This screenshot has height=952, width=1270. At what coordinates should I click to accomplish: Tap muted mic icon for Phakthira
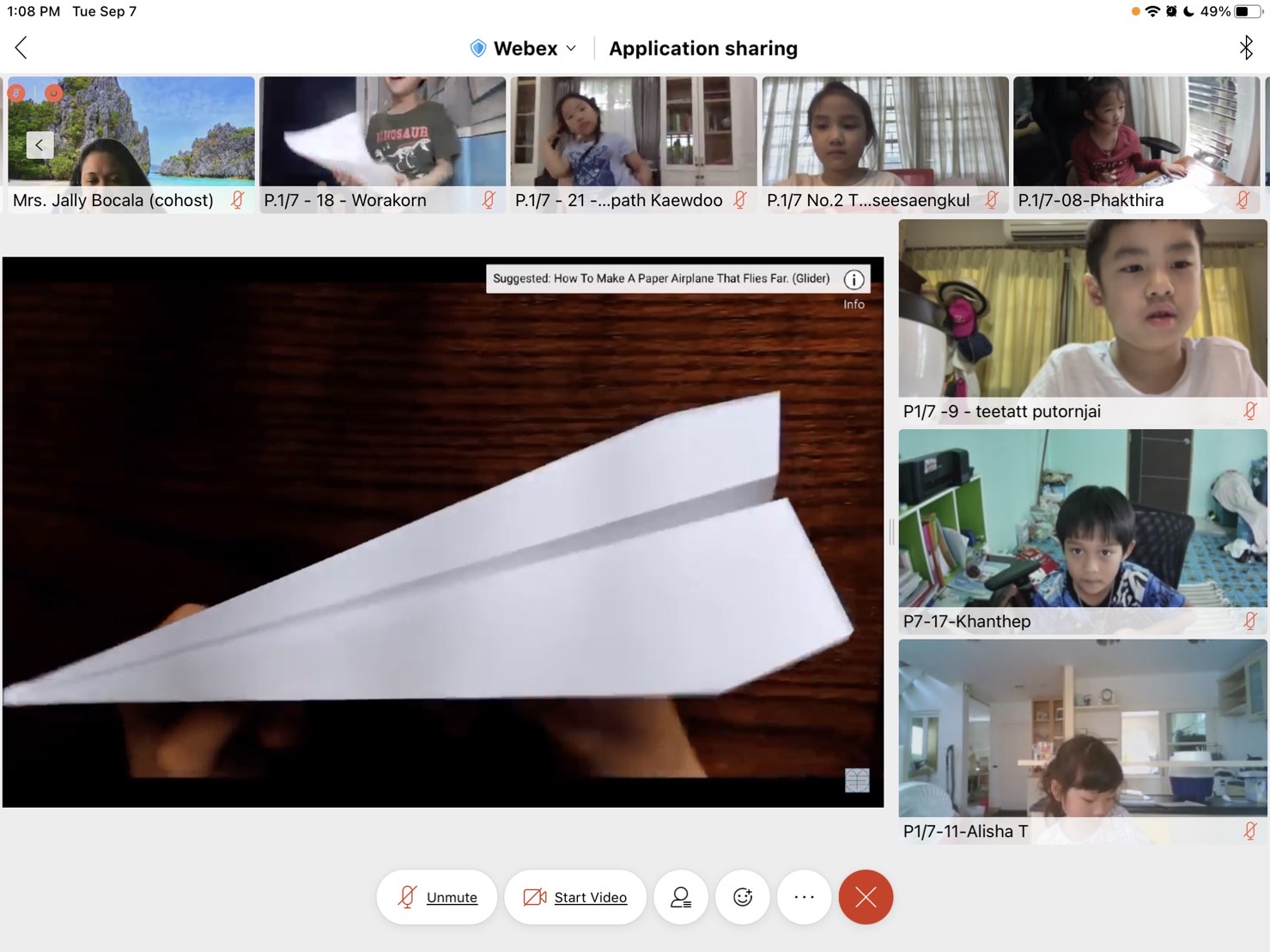click(x=1243, y=200)
